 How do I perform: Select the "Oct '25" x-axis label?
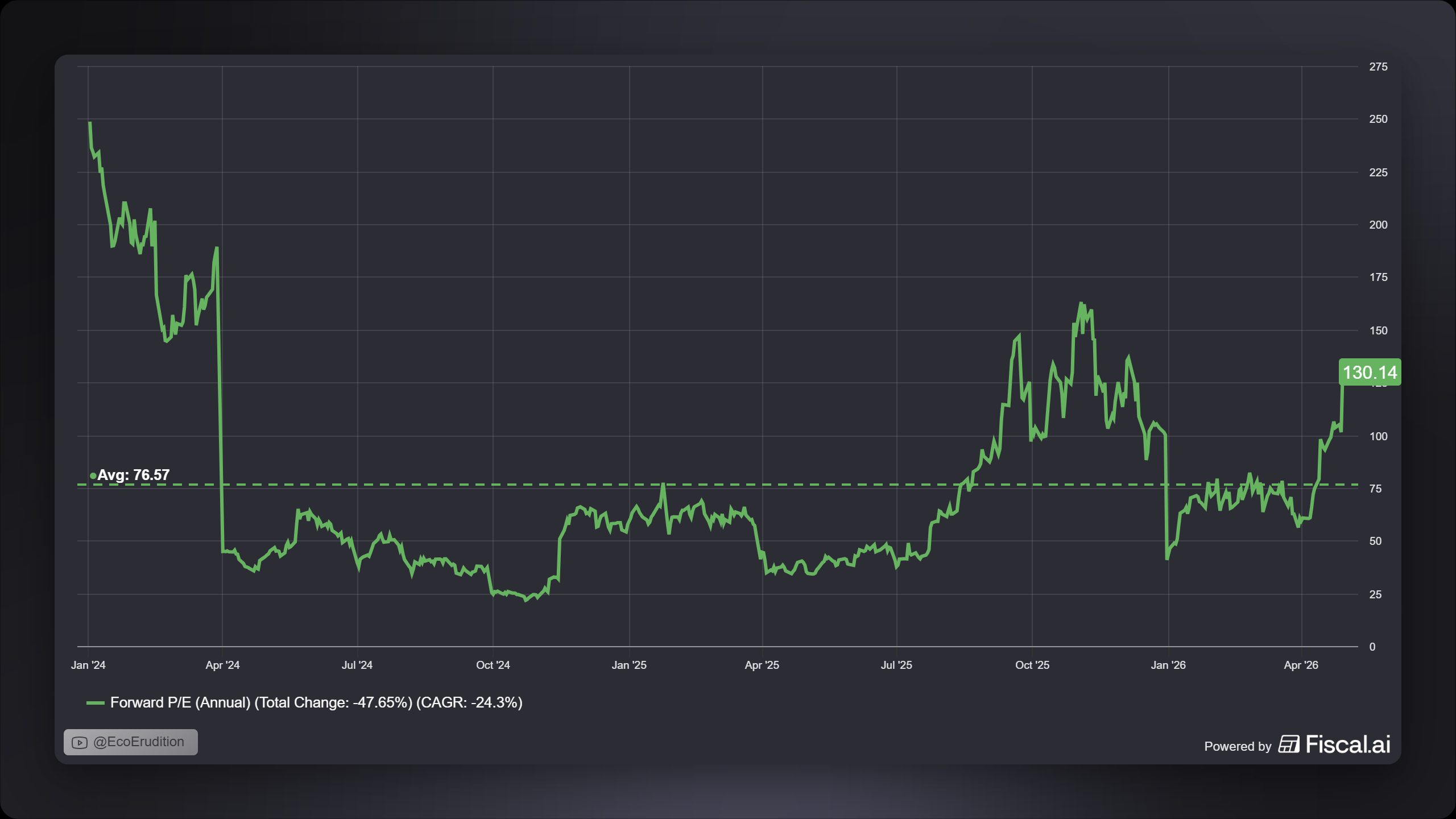pyautogui.click(x=1032, y=665)
